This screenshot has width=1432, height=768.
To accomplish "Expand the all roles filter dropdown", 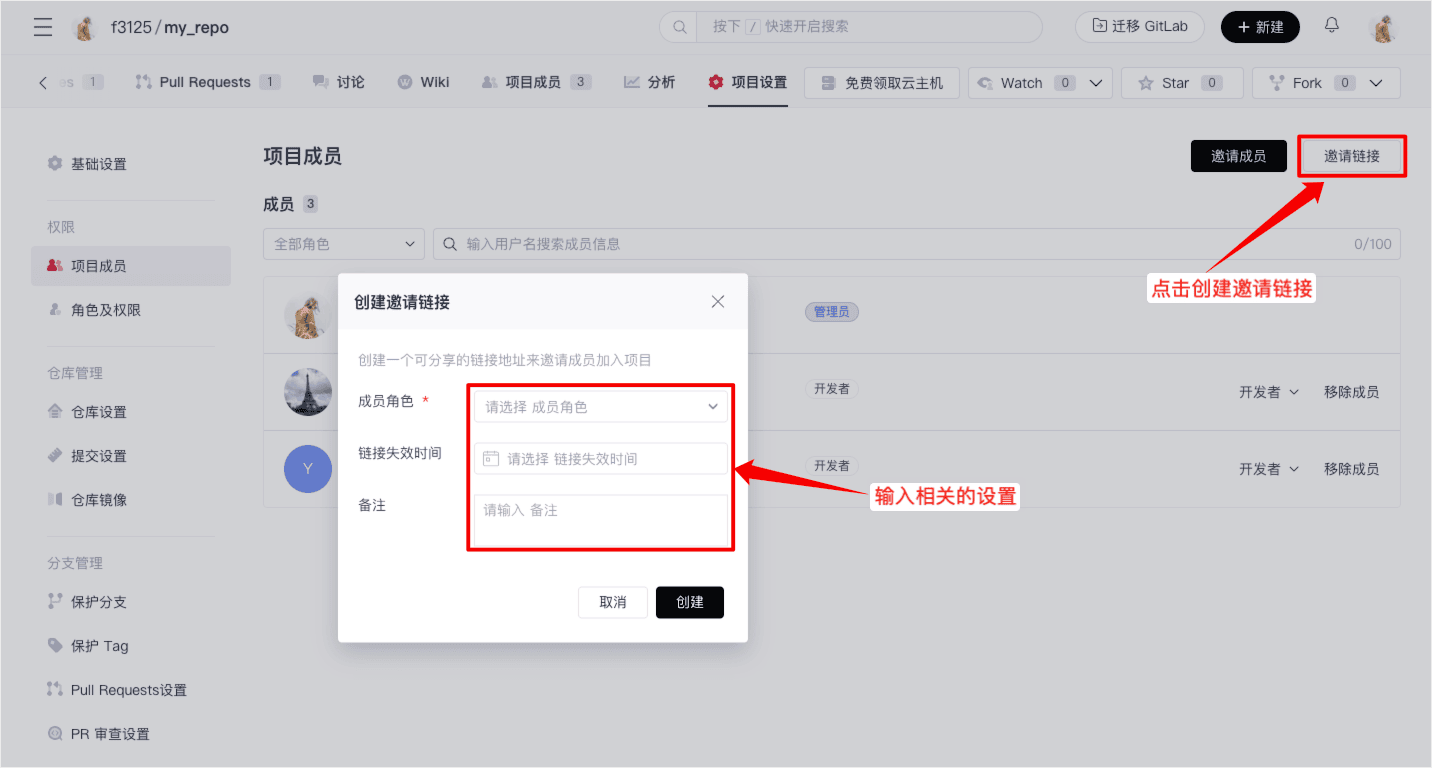I will click(344, 244).
